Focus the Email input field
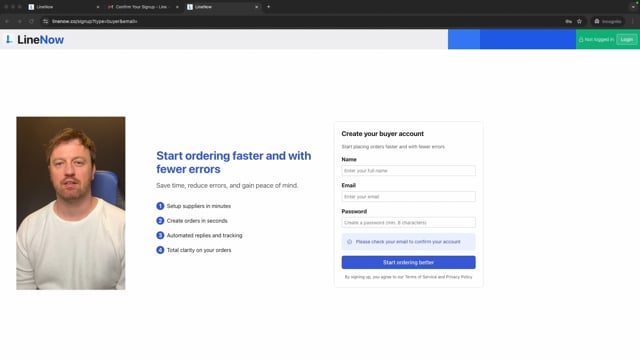Viewport: 640px width, 360px height. (x=408, y=197)
